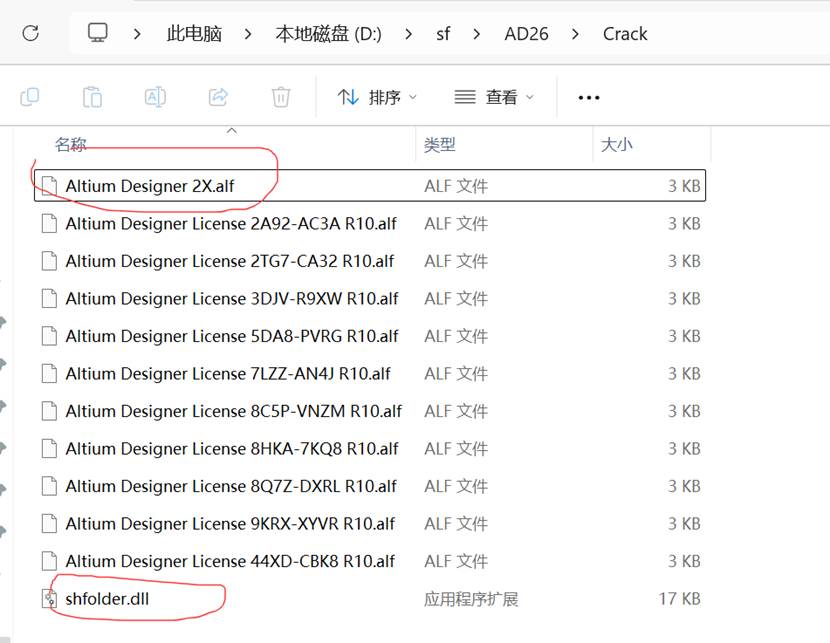Sort files by the 大小 column header
The image size is (830, 643).
pyautogui.click(x=617, y=144)
